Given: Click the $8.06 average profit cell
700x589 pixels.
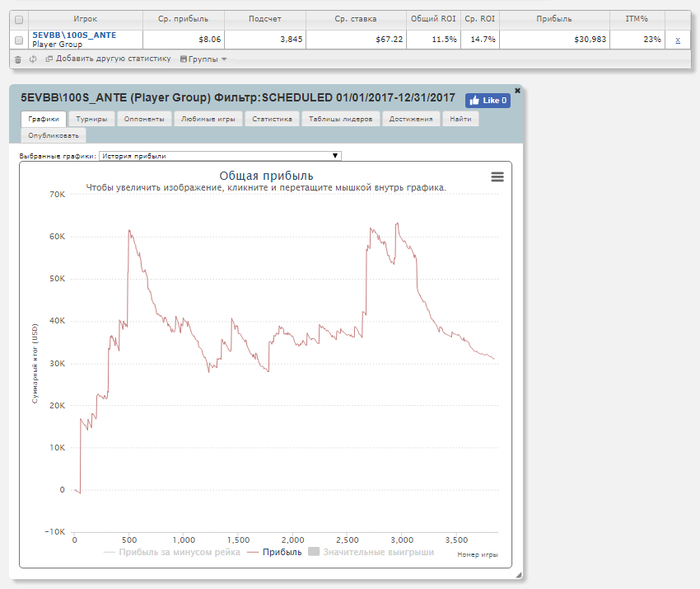Looking at the screenshot, I should 183,39.
